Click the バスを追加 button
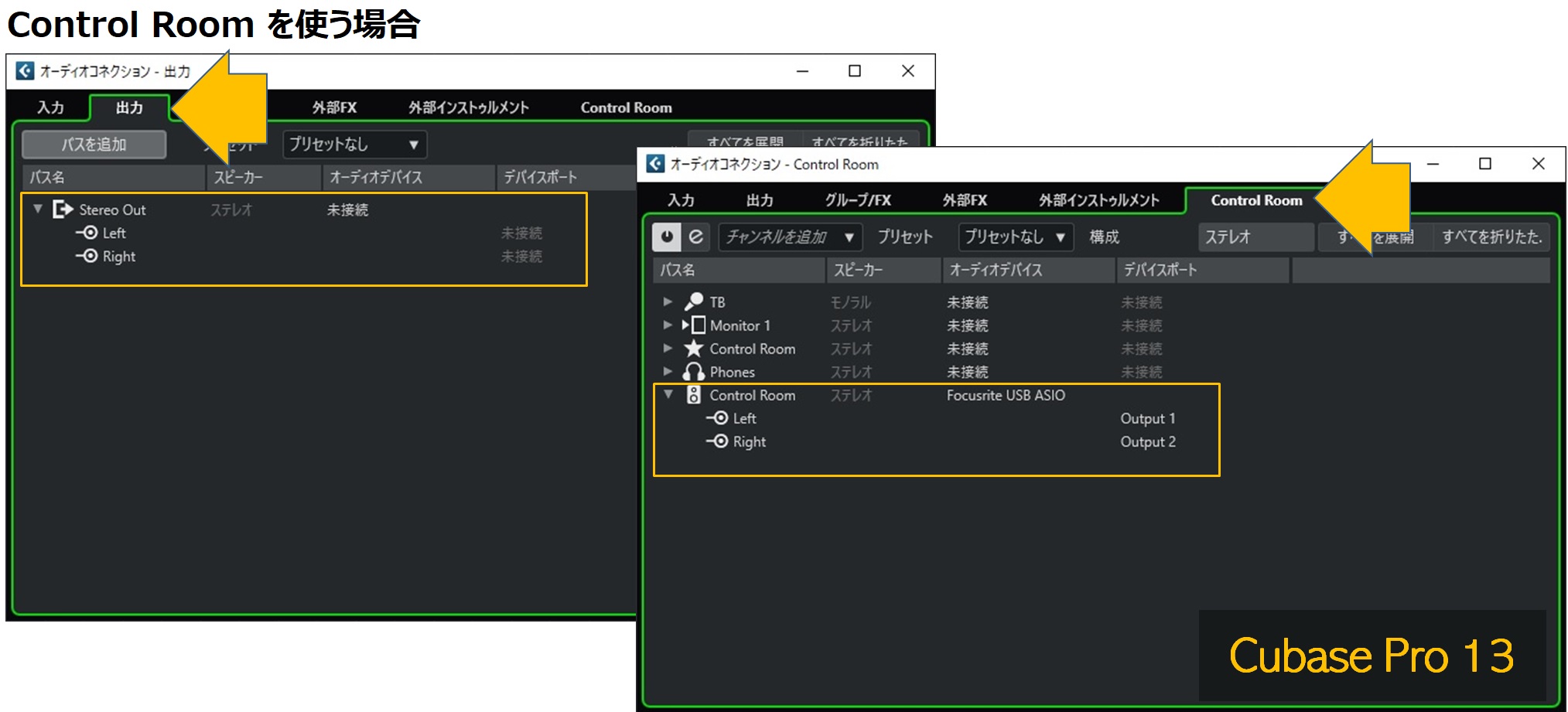The width and height of the screenshot is (1568, 712). point(94,145)
